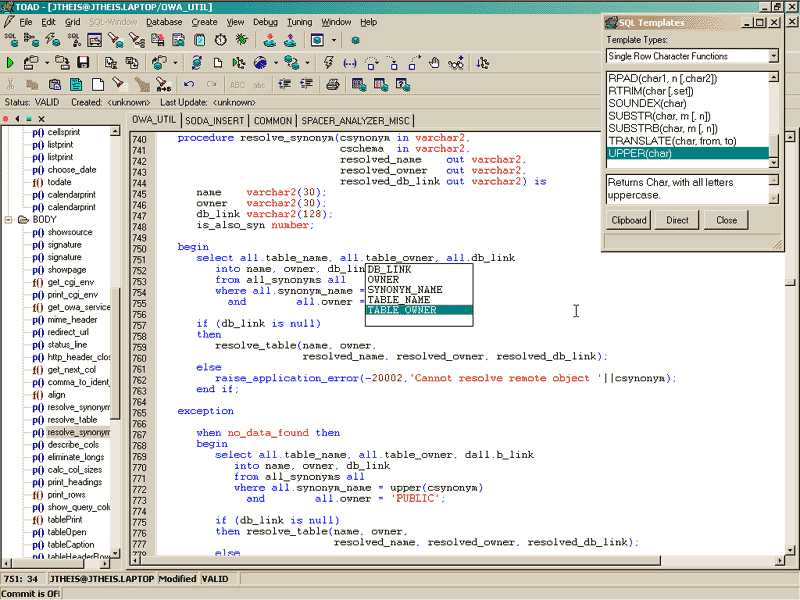Image resolution: width=800 pixels, height=600 pixels.
Task: Click the Direct button in SQL Templates
Action: coord(677,220)
